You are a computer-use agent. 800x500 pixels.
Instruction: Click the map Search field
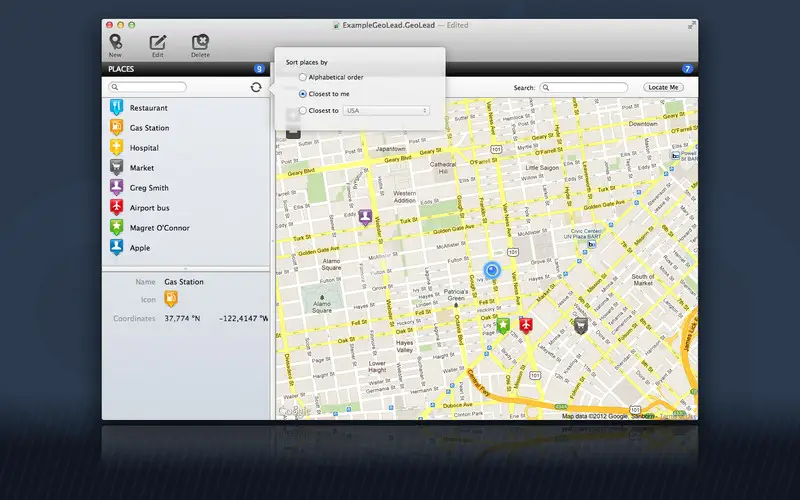click(x=584, y=88)
